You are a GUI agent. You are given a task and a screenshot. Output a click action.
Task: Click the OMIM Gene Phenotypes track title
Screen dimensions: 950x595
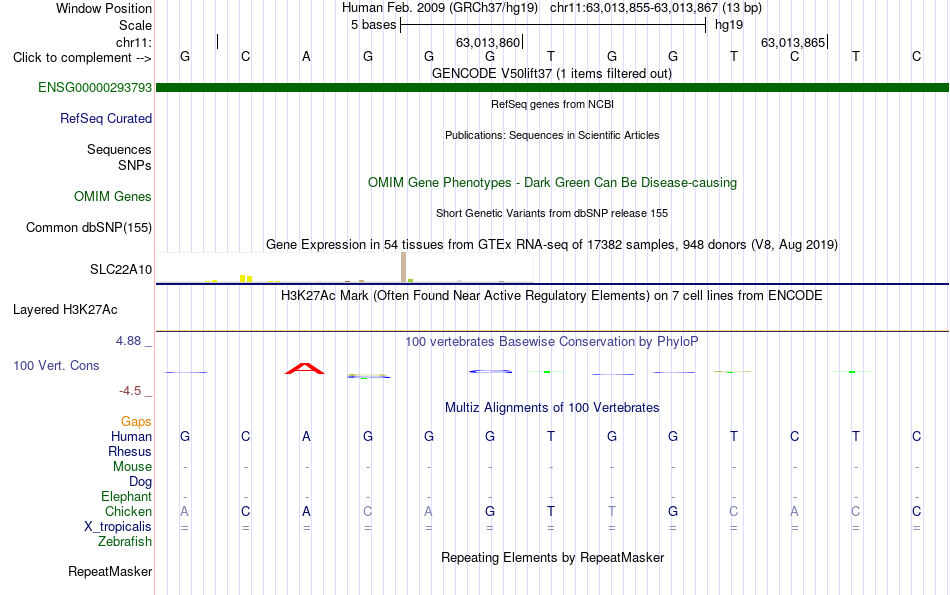coord(552,182)
